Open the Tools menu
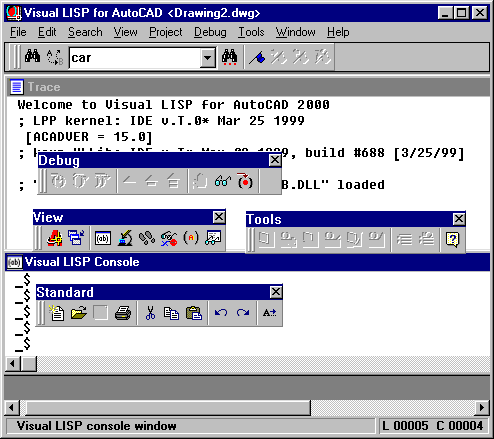This screenshot has width=494, height=439. pos(251,32)
